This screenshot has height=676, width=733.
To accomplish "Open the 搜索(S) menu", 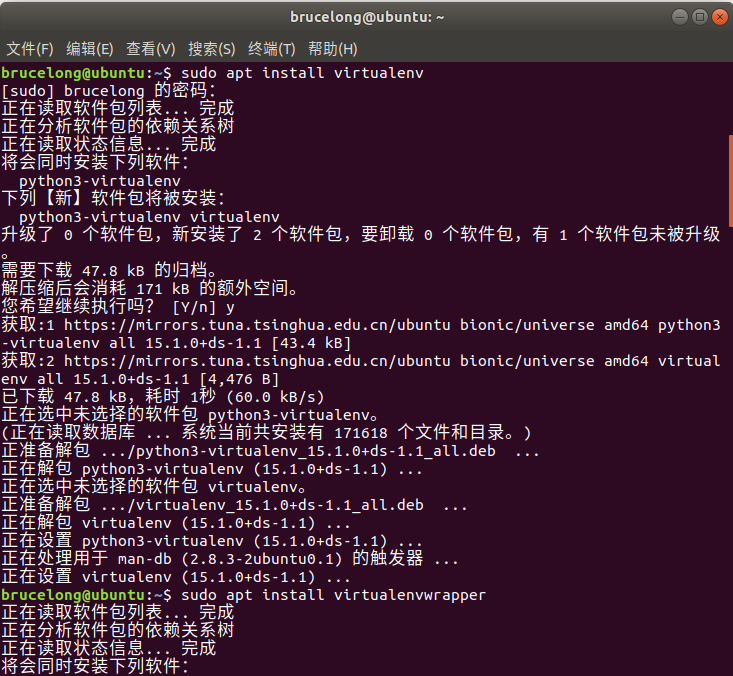I will (211, 49).
